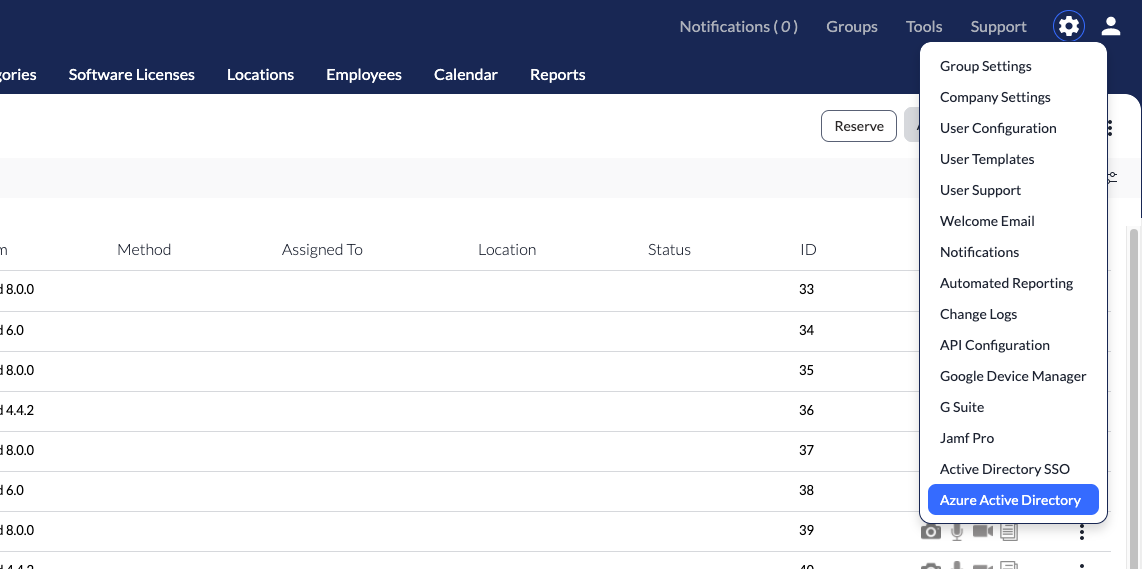Select Group Settings menu entry
1142x569 pixels.
click(985, 66)
